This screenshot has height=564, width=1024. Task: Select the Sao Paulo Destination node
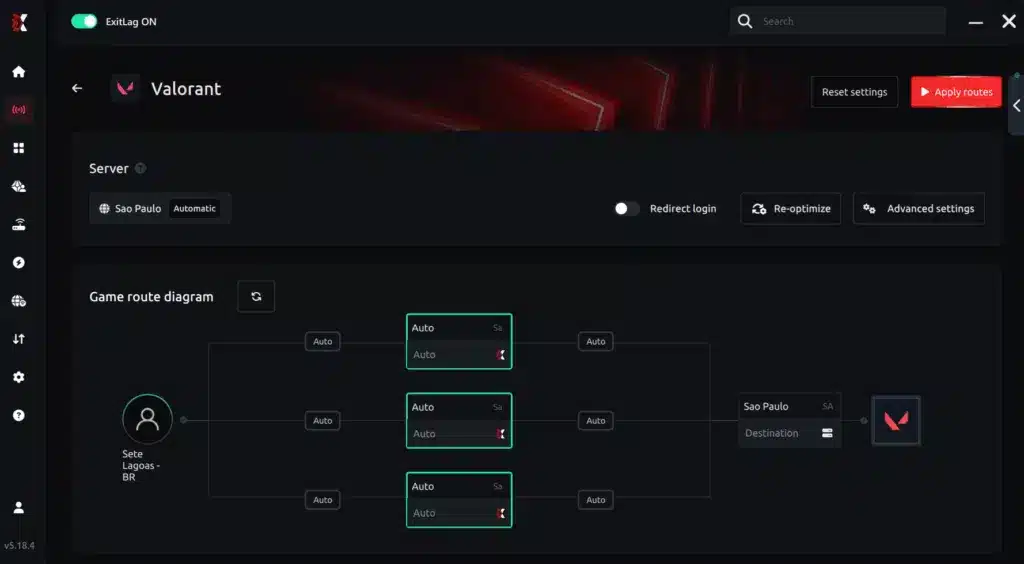pyautogui.click(x=790, y=420)
